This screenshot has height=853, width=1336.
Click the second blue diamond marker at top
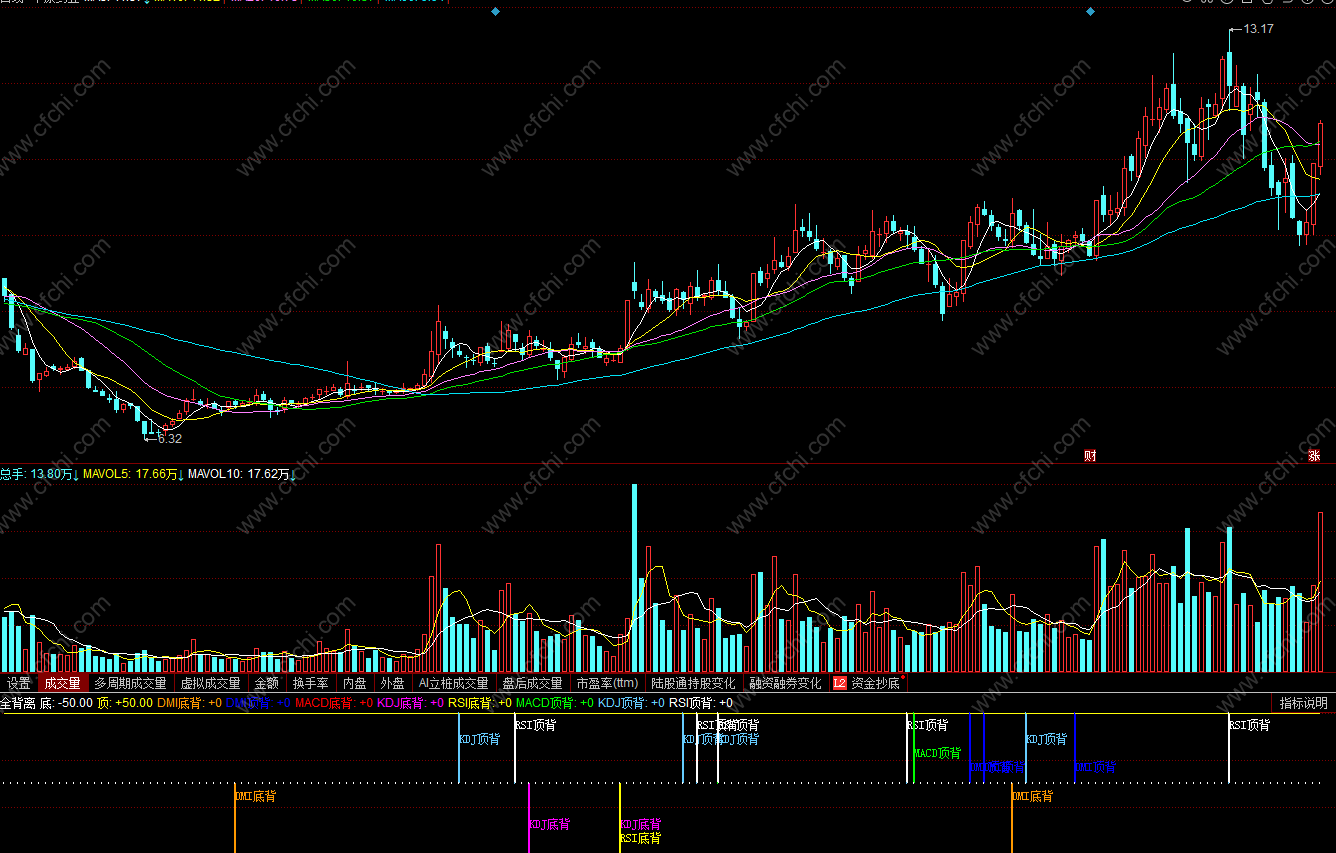(x=1090, y=11)
